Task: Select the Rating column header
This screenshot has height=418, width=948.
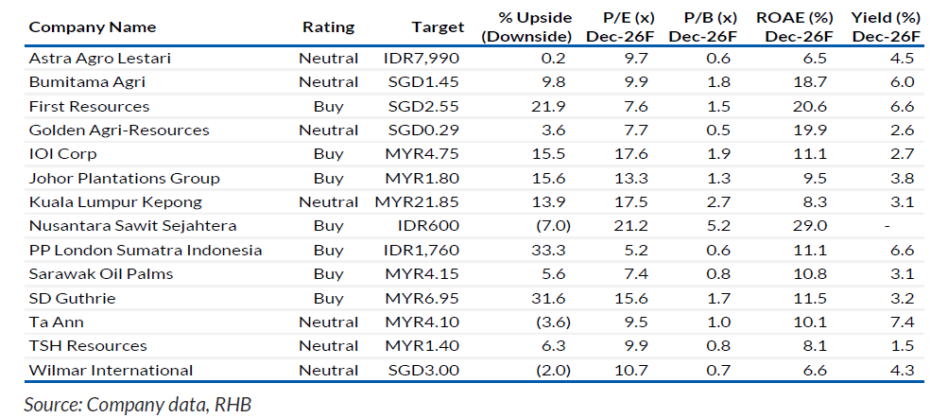Action: 328,27
